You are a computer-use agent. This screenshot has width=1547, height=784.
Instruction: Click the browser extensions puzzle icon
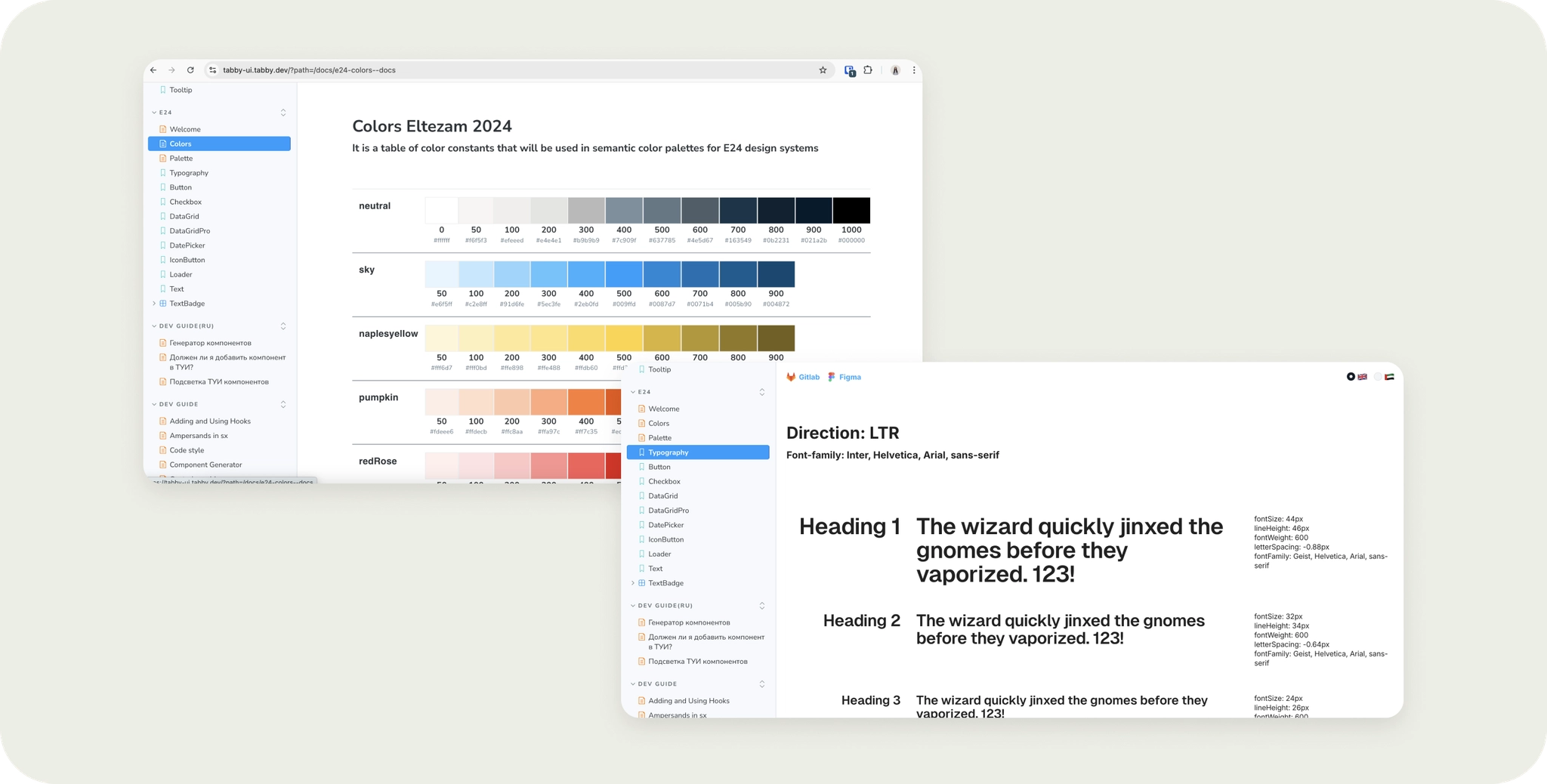867,69
